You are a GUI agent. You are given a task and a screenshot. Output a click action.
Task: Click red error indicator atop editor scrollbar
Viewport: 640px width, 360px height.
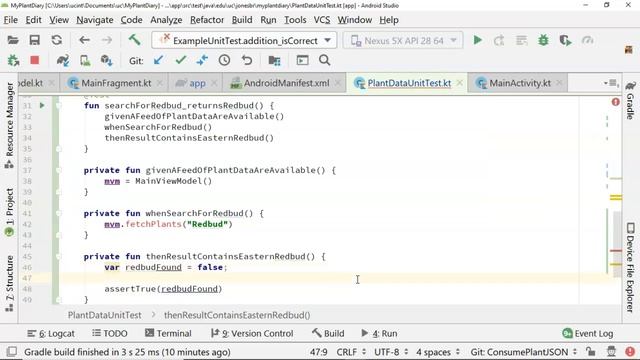tap(616, 102)
